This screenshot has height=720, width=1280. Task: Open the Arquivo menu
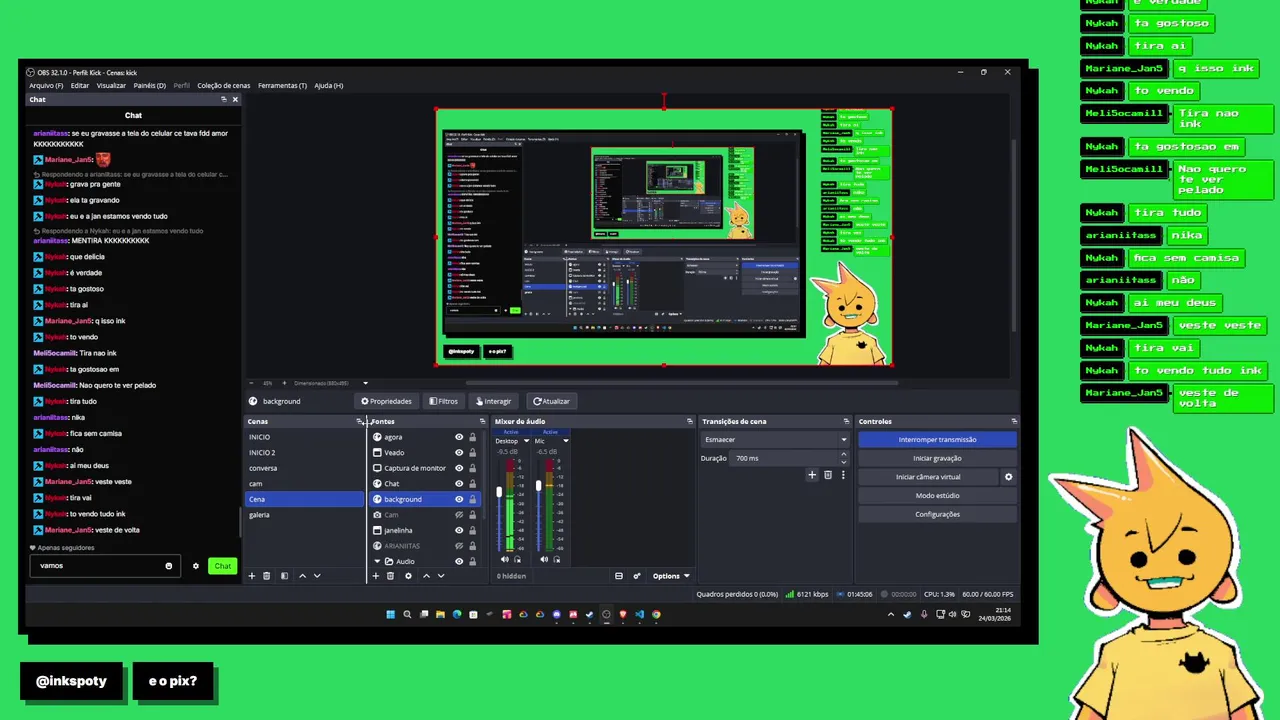46,85
